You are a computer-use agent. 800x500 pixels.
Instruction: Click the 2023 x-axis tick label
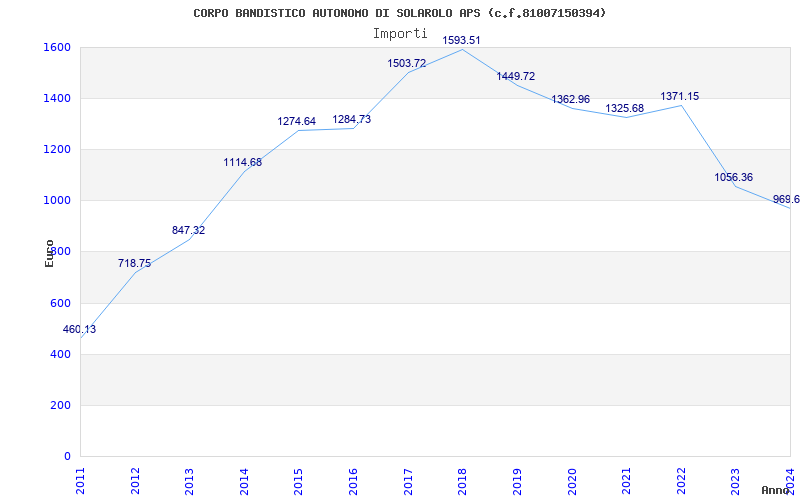point(735,481)
